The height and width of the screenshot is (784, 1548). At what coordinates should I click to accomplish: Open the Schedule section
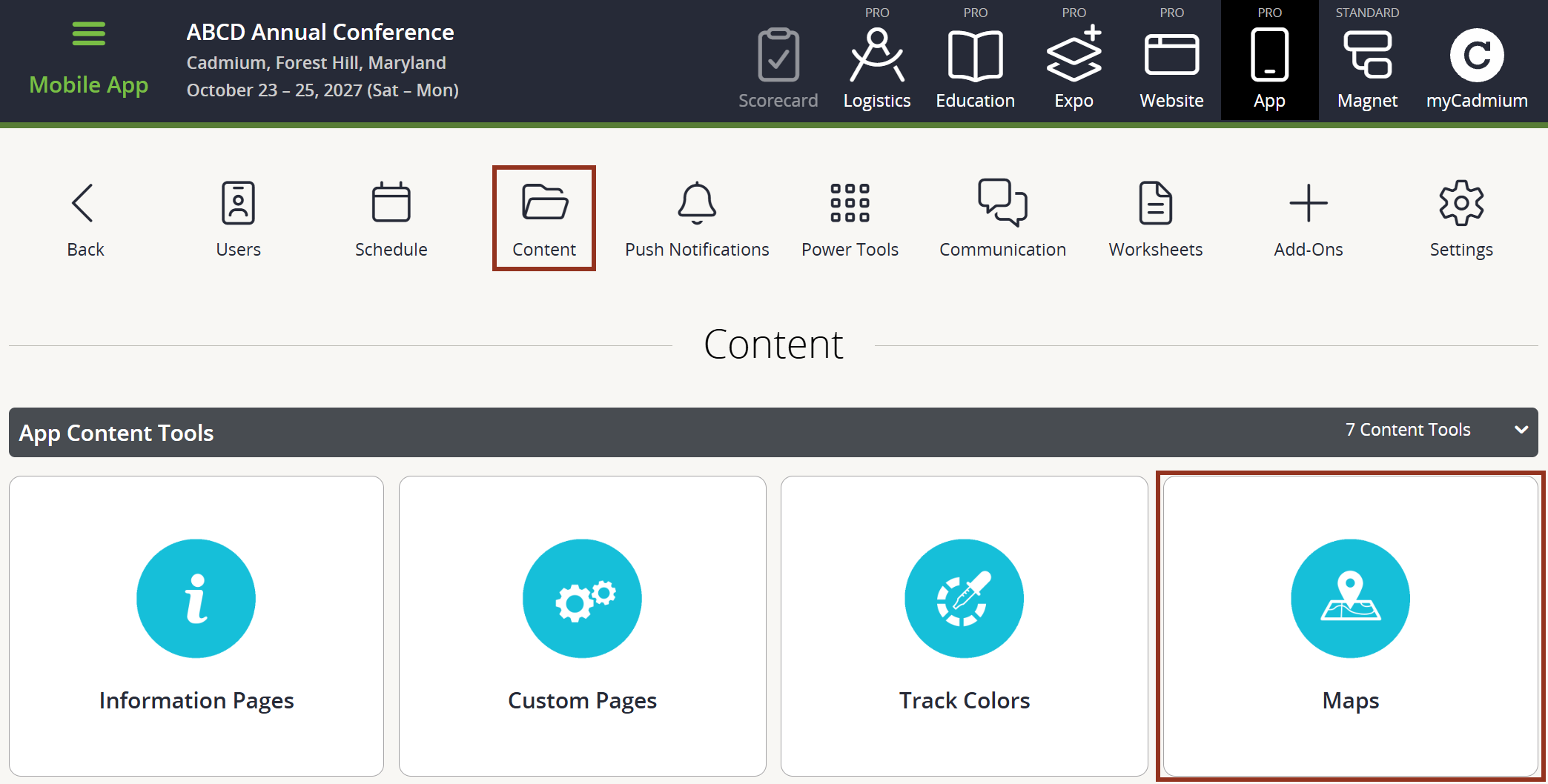pyautogui.click(x=391, y=219)
